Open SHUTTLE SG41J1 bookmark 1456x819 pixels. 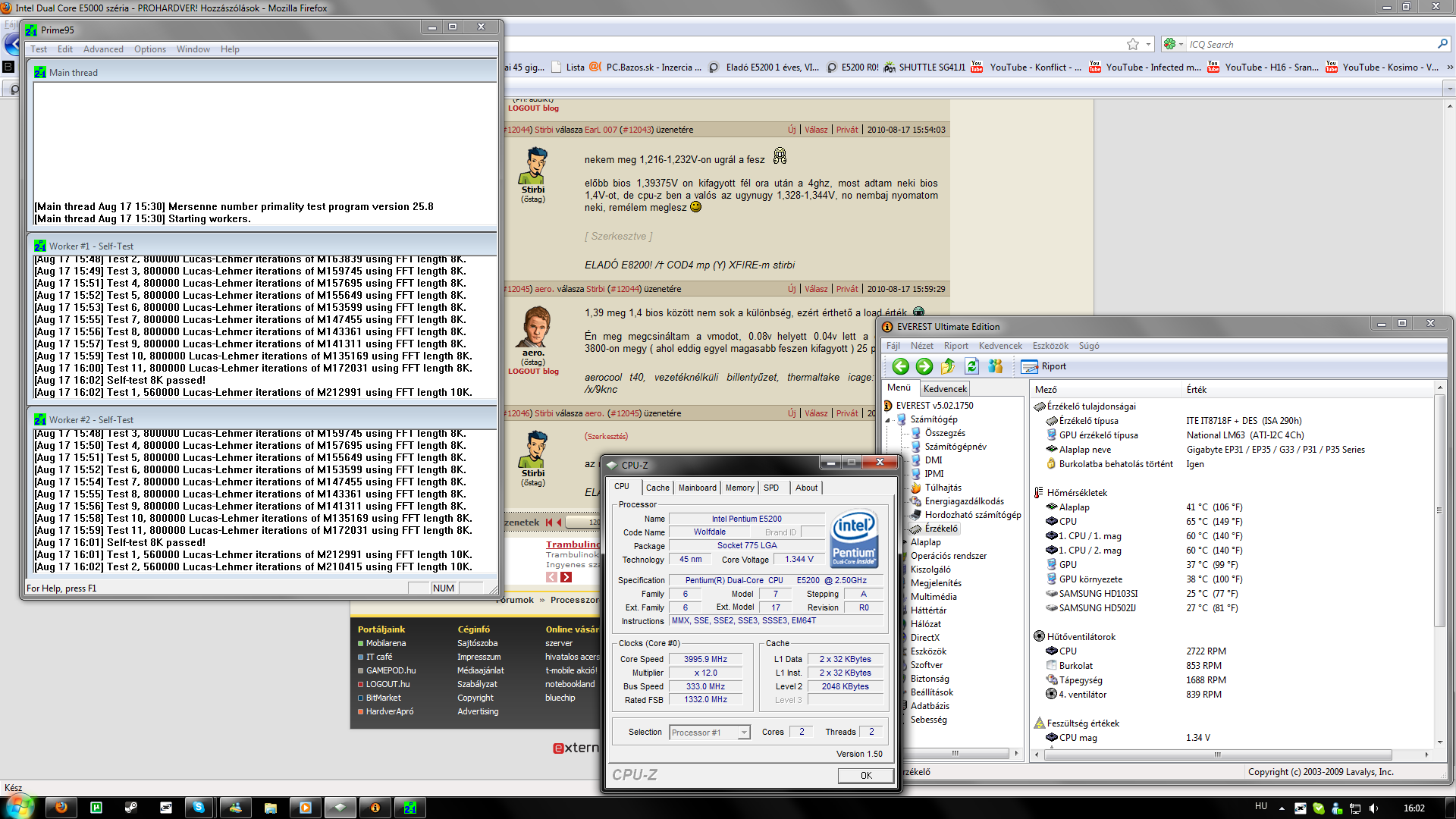tap(924, 67)
